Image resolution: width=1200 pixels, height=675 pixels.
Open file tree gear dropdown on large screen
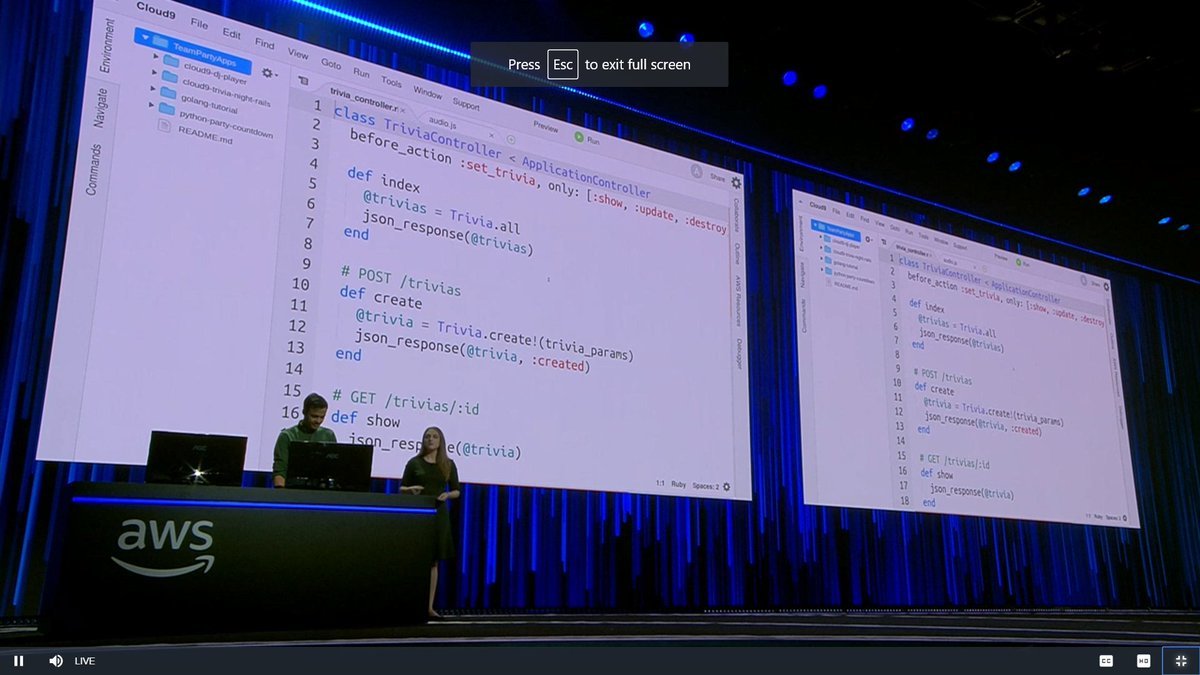270,73
